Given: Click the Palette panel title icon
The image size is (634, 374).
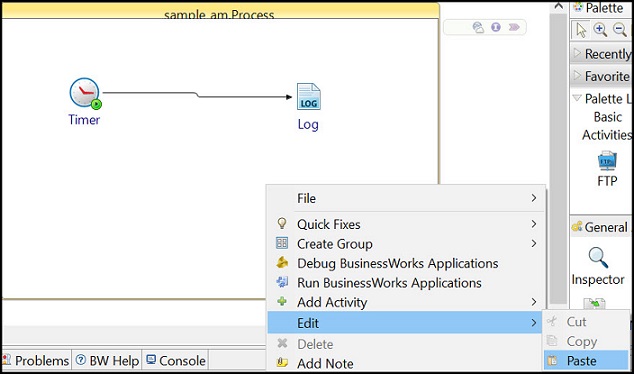Looking at the screenshot, I should (578, 7).
